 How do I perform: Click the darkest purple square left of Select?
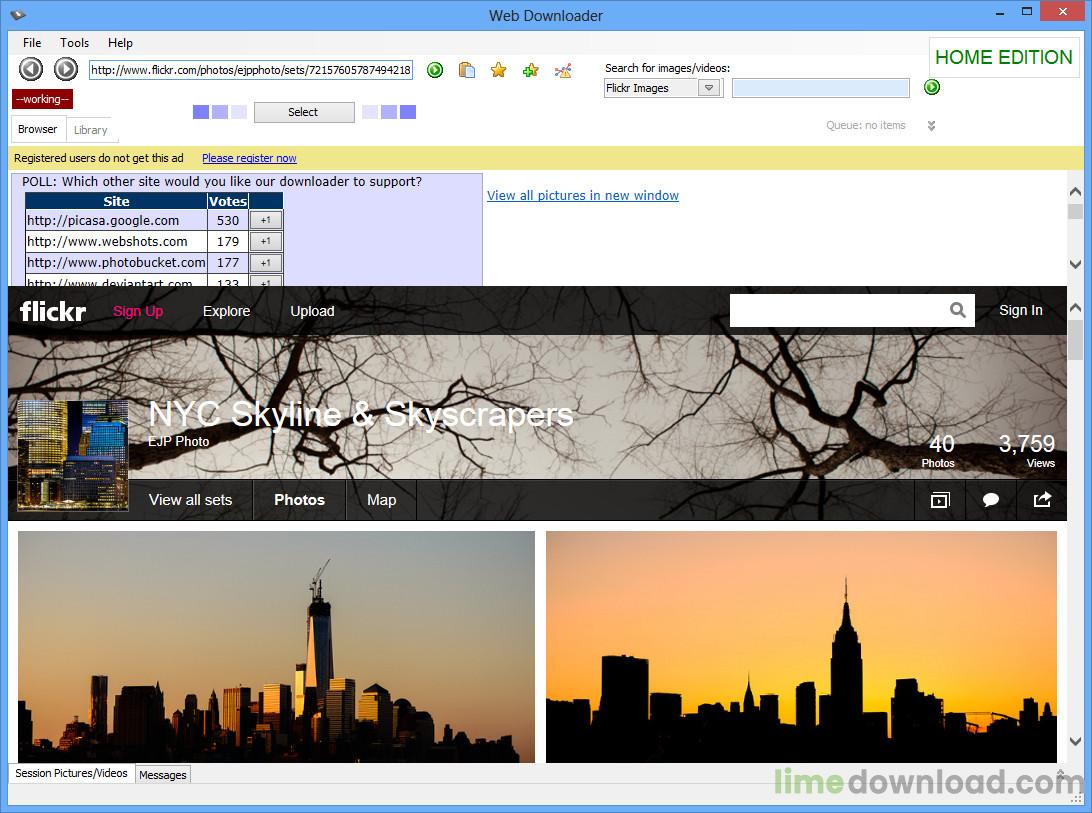tap(201, 112)
